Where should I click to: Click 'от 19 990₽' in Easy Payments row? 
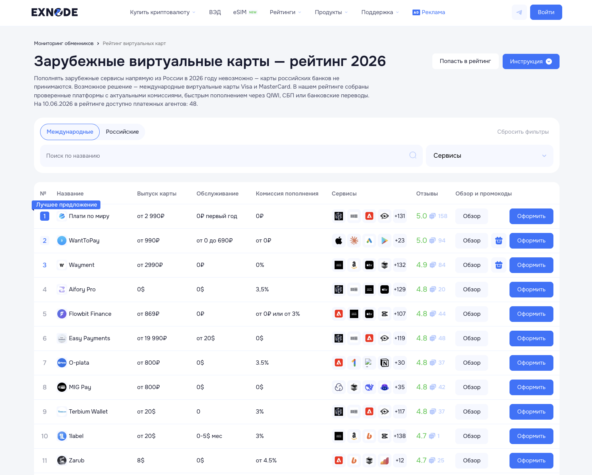(x=151, y=338)
